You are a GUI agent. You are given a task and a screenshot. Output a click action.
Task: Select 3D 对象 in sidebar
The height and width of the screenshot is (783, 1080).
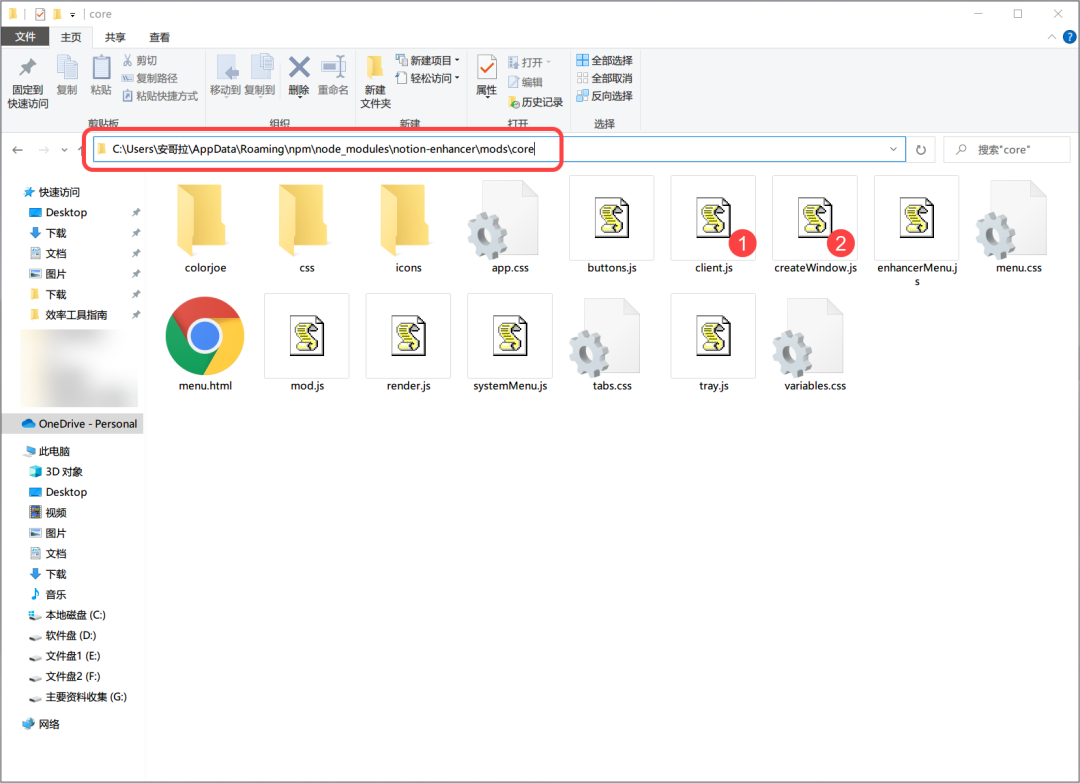(x=56, y=472)
